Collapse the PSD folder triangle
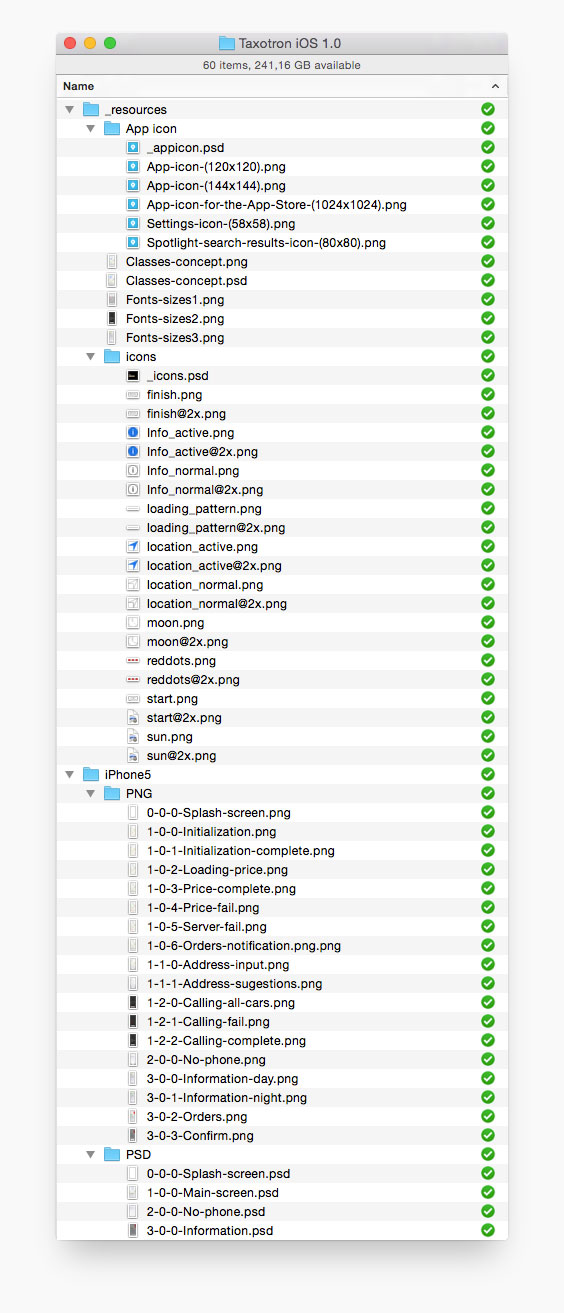This screenshot has height=1313, width=564. (x=90, y=1155)
